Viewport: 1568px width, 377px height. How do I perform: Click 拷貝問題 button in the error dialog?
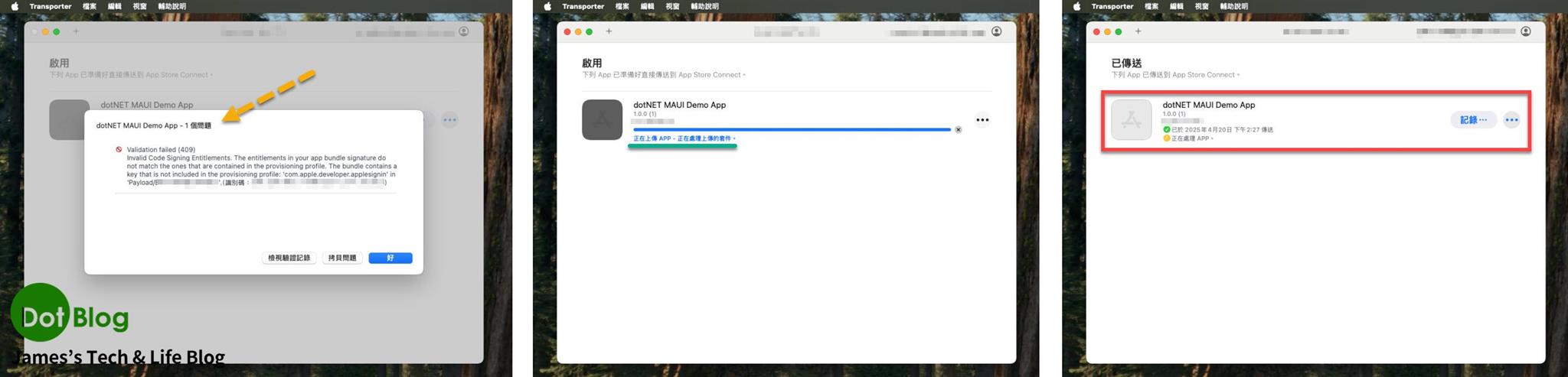point(341,258)
